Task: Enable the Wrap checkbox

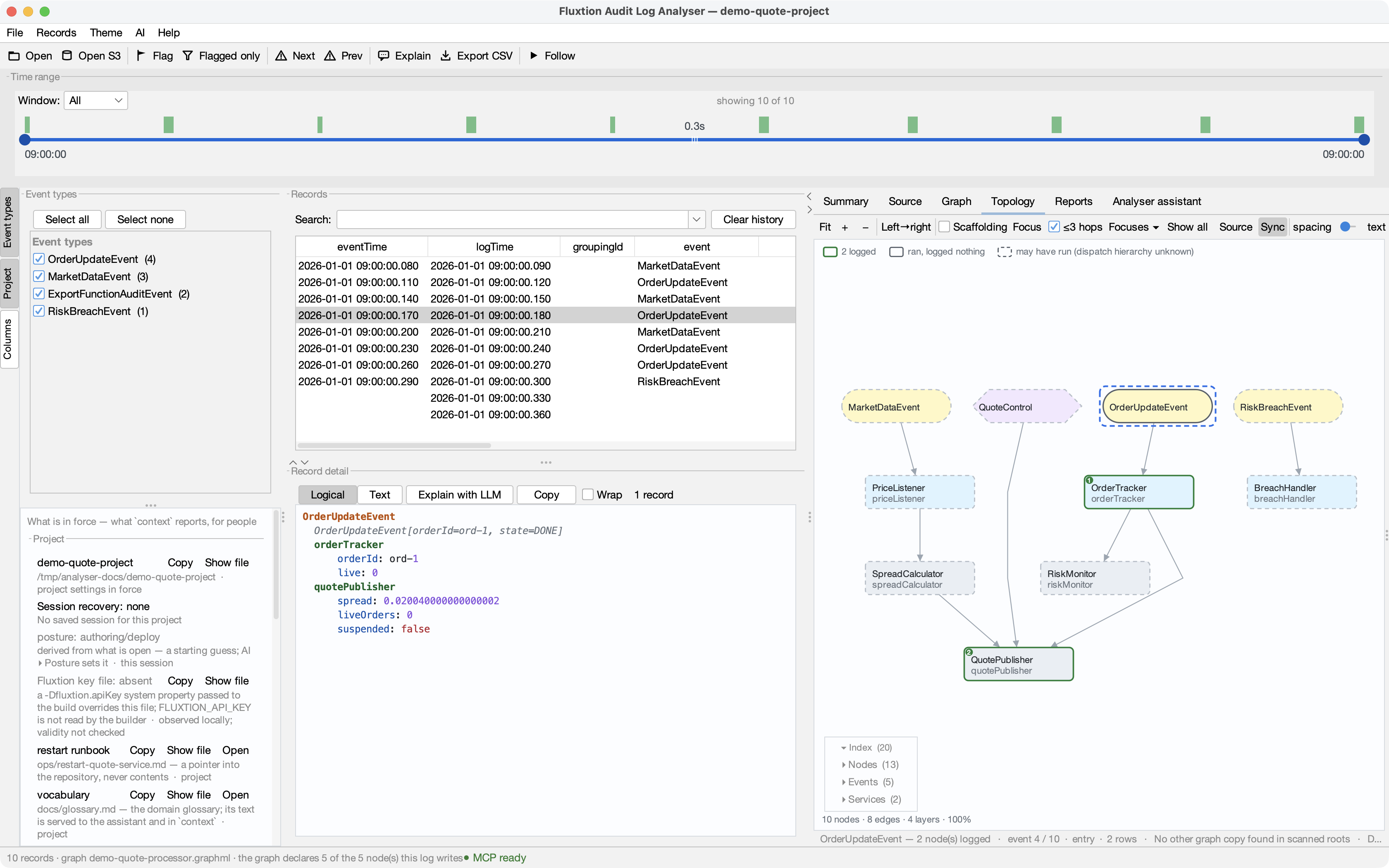Action: point(588,495)
